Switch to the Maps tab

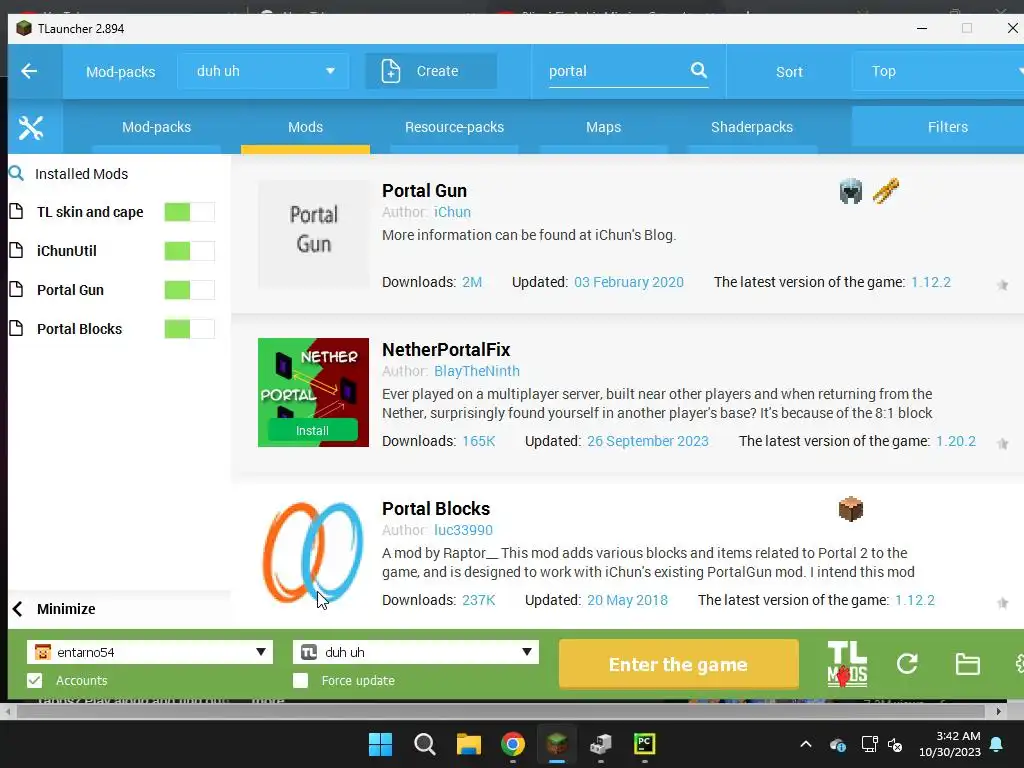(x=603, y=127)
